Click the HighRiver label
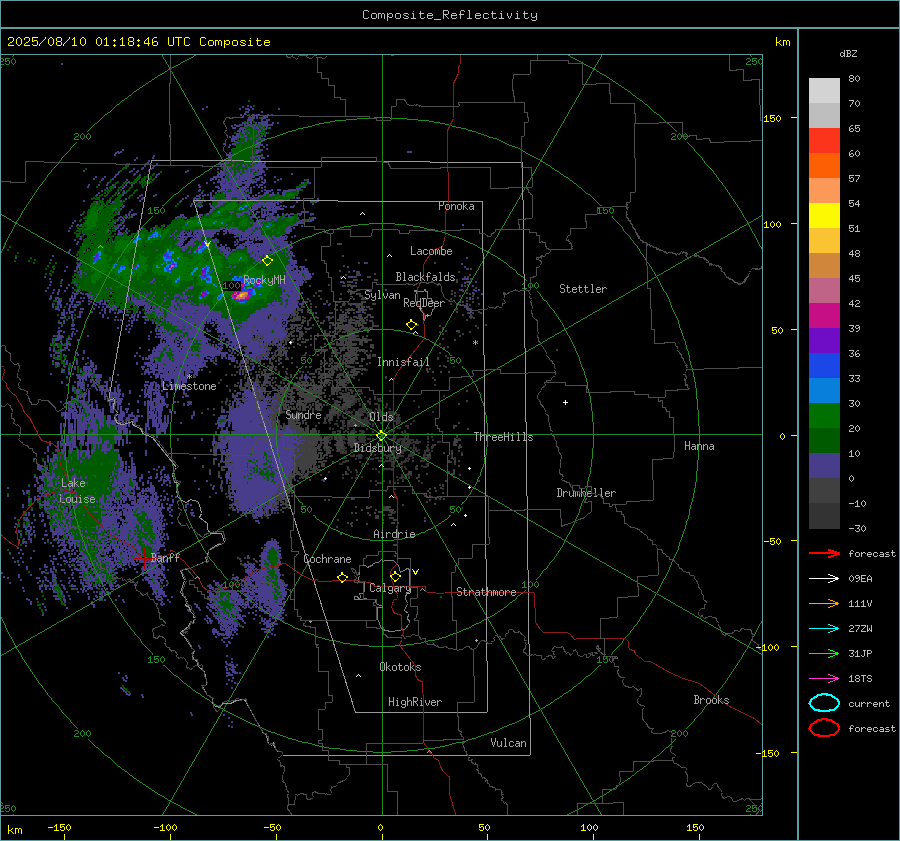The width and height of the screenshot is (900, 841). 414,702
